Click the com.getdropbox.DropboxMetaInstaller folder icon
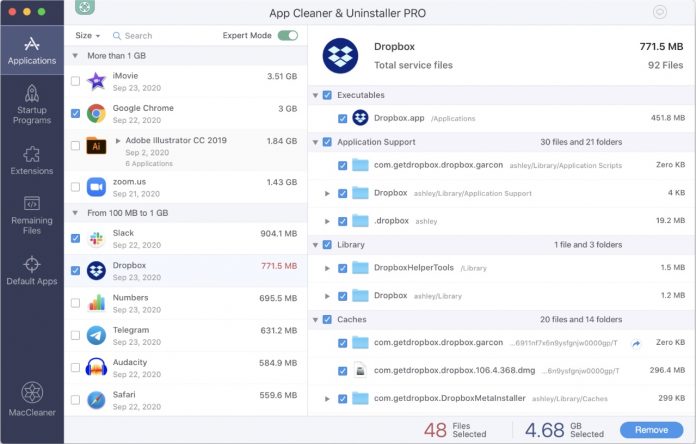Image resolution: width=696 pixels, height=444 pixels. coord(360,398)
